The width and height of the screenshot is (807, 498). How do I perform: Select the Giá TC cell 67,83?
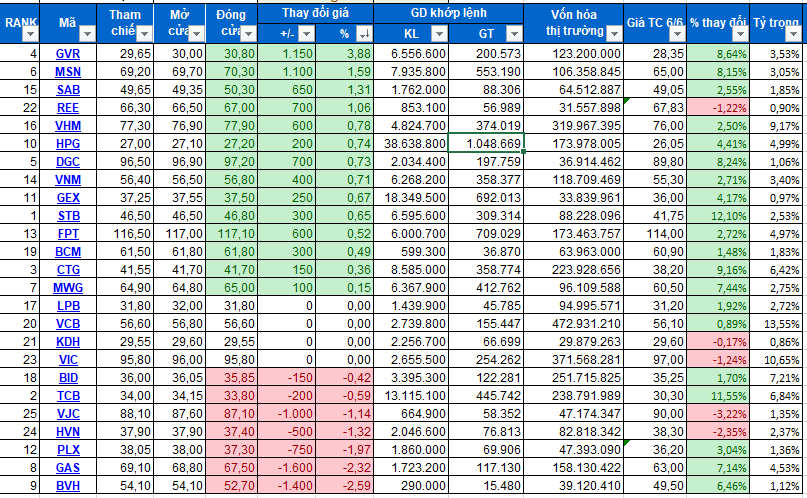click(x=655, y=108)
